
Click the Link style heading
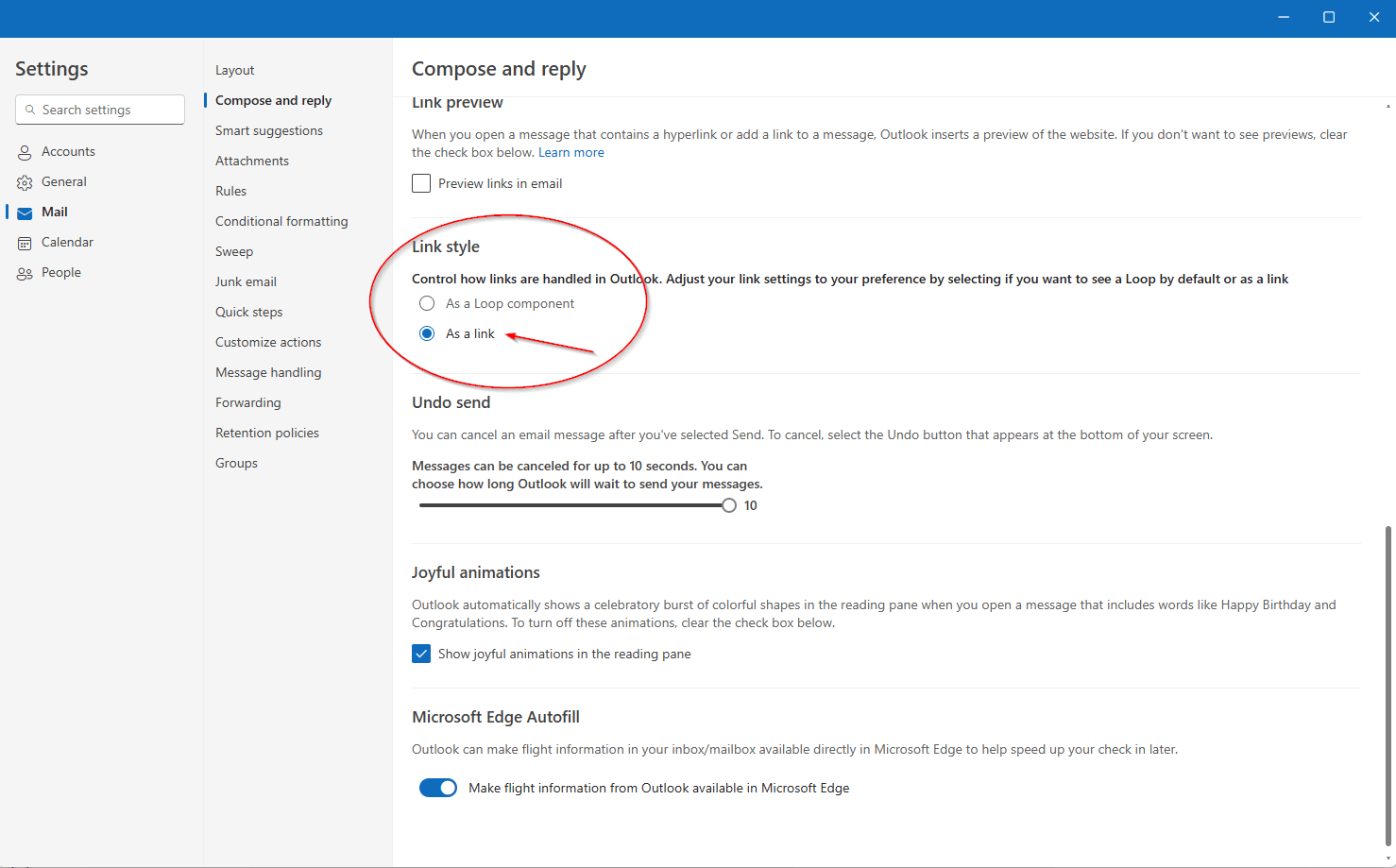[446, 247]
